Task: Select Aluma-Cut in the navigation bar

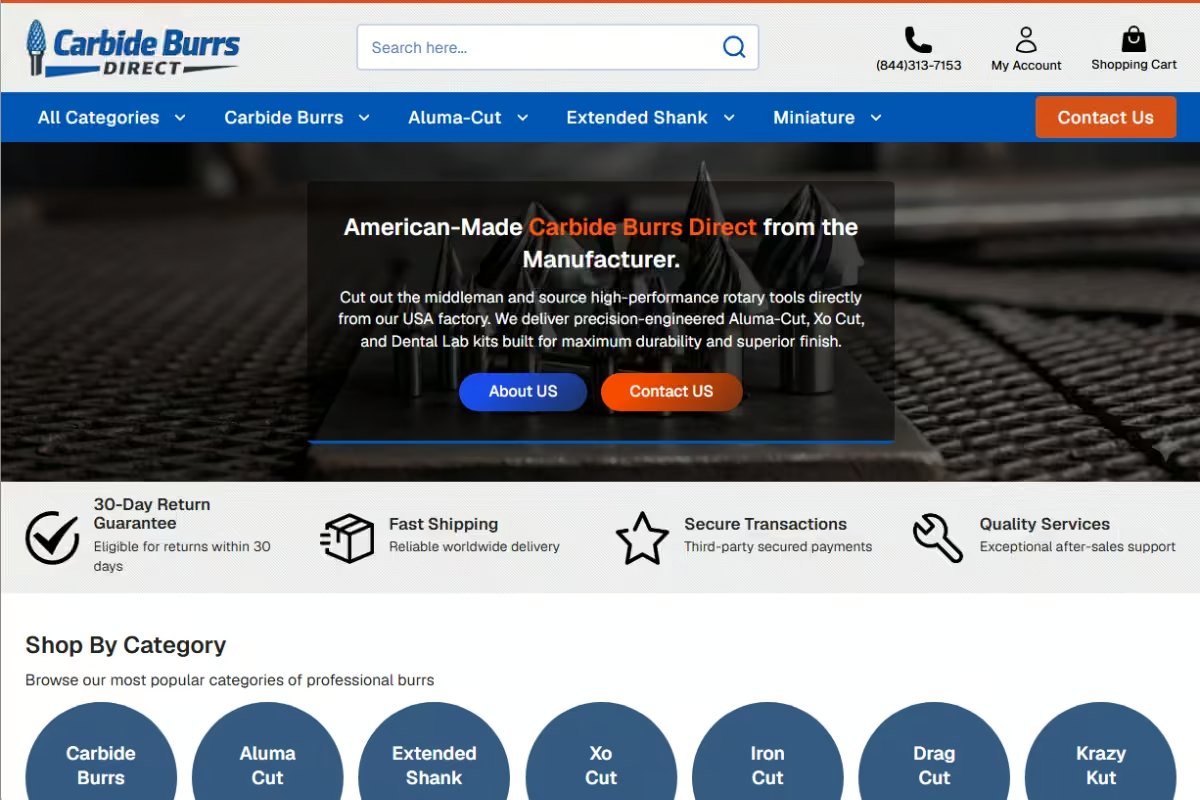Action: point(455,117)
